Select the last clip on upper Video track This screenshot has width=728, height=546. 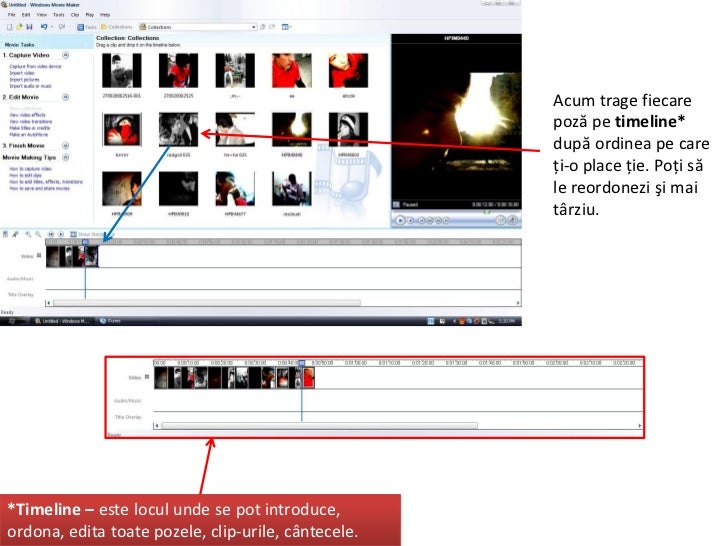(91, 256)
